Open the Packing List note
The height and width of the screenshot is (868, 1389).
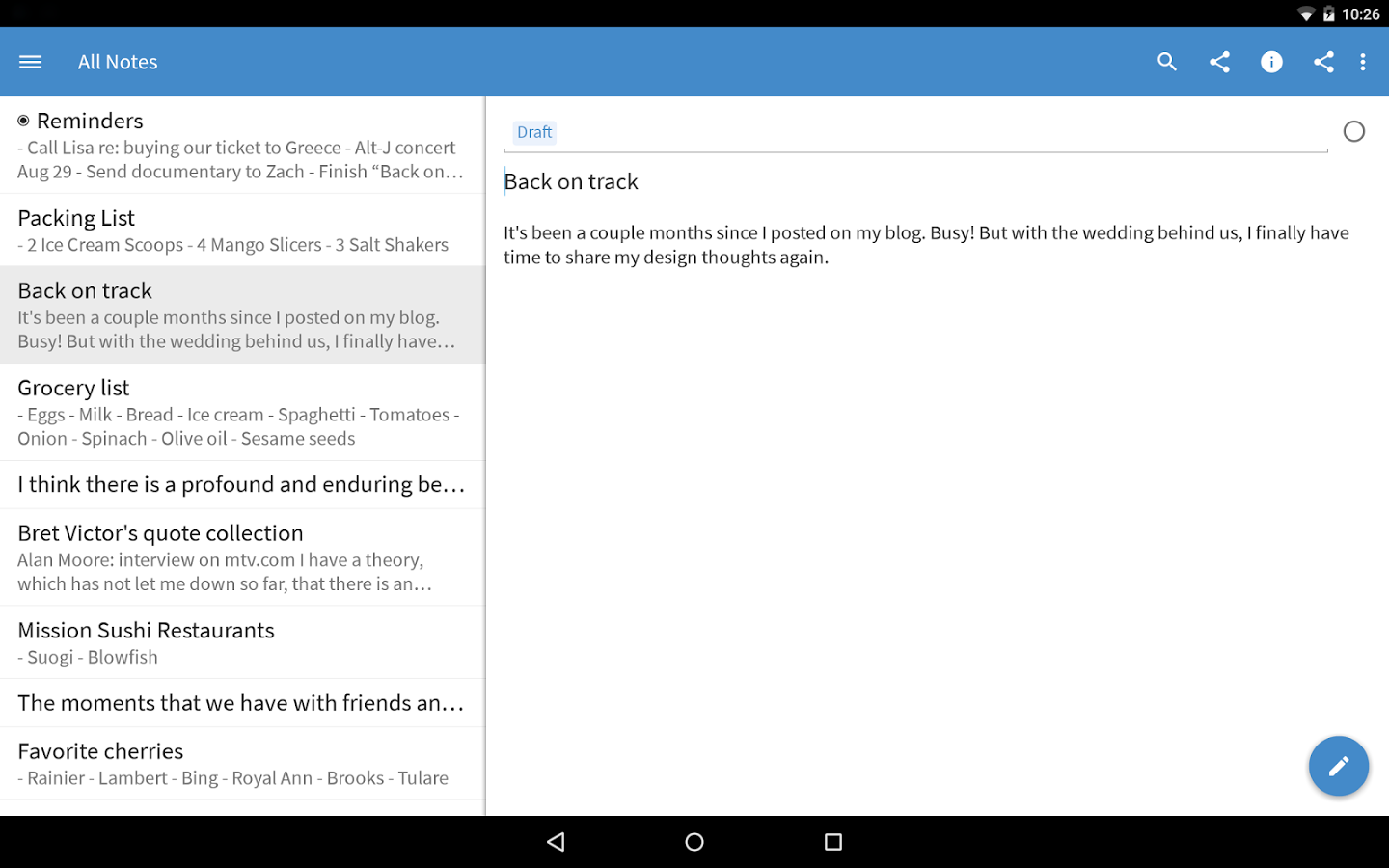[x=241, y=230]
